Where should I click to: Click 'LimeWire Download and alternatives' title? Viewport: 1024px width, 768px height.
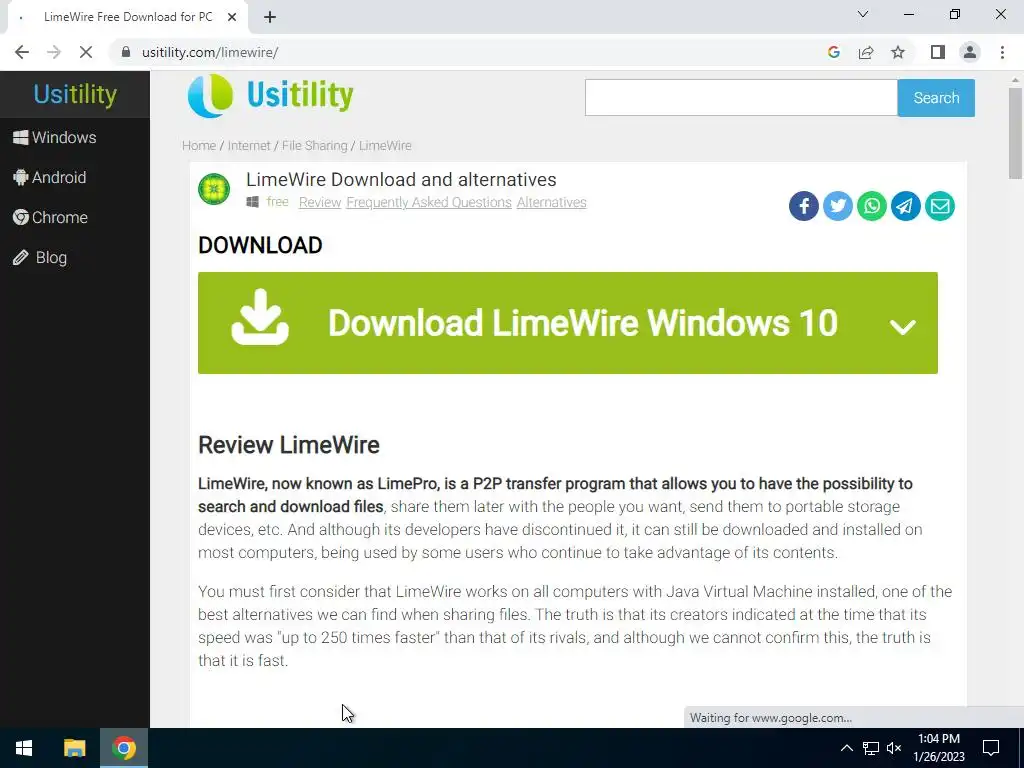pos(402,180)
